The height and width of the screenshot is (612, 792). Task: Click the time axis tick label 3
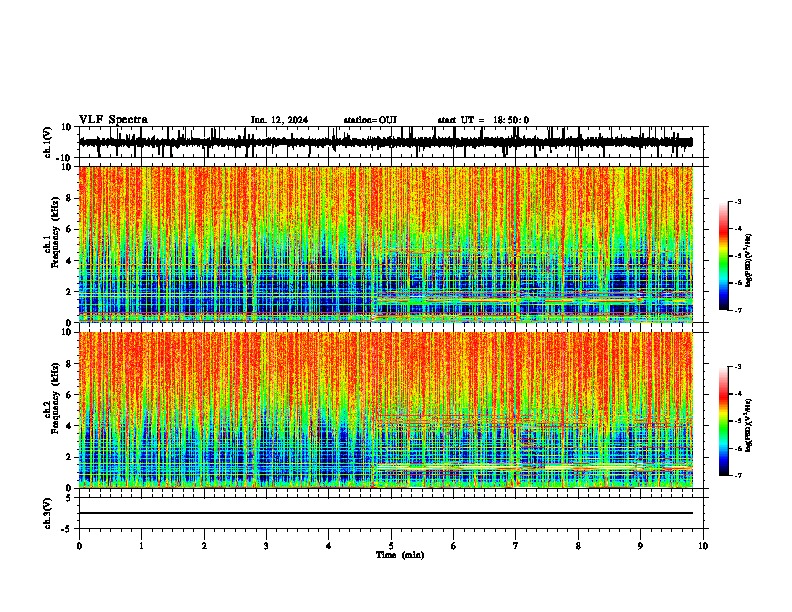point(266,546)
